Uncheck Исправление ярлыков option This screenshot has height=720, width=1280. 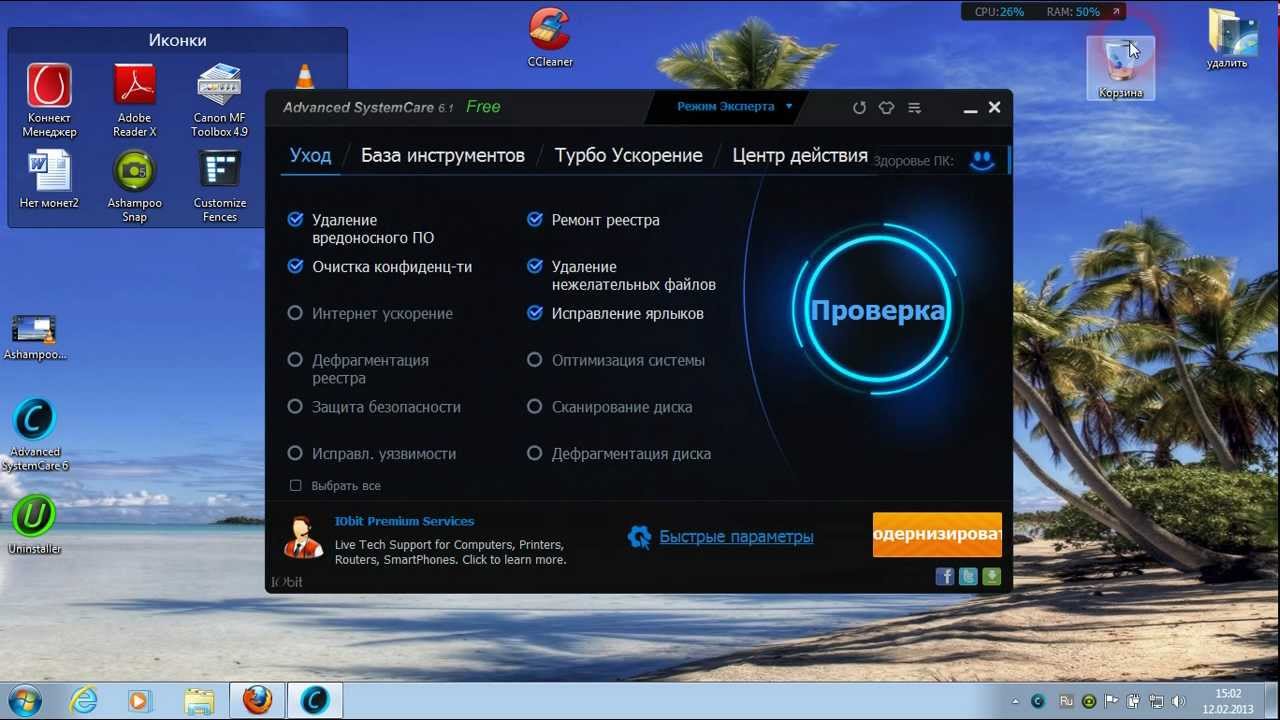535,313
